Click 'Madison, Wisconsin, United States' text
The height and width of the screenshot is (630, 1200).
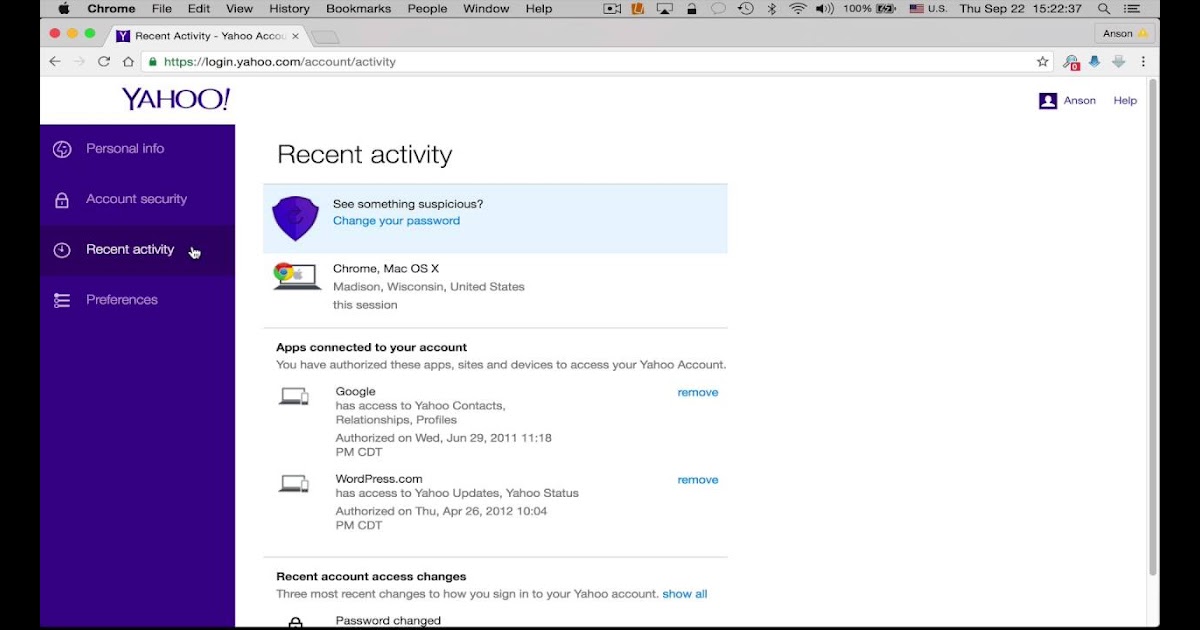tap(428, 287)
